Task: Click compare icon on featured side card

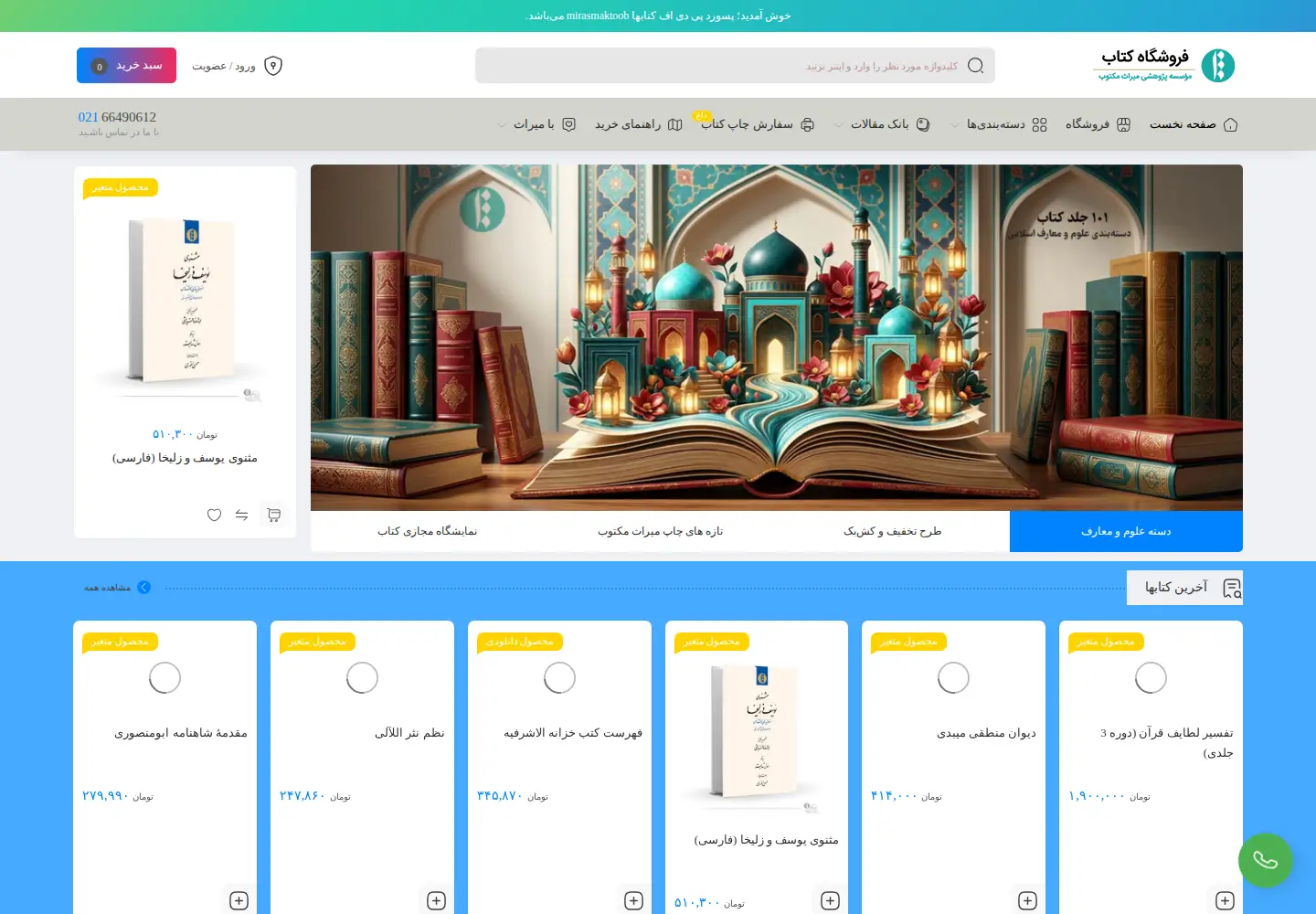Action: (x=241, y=515)
